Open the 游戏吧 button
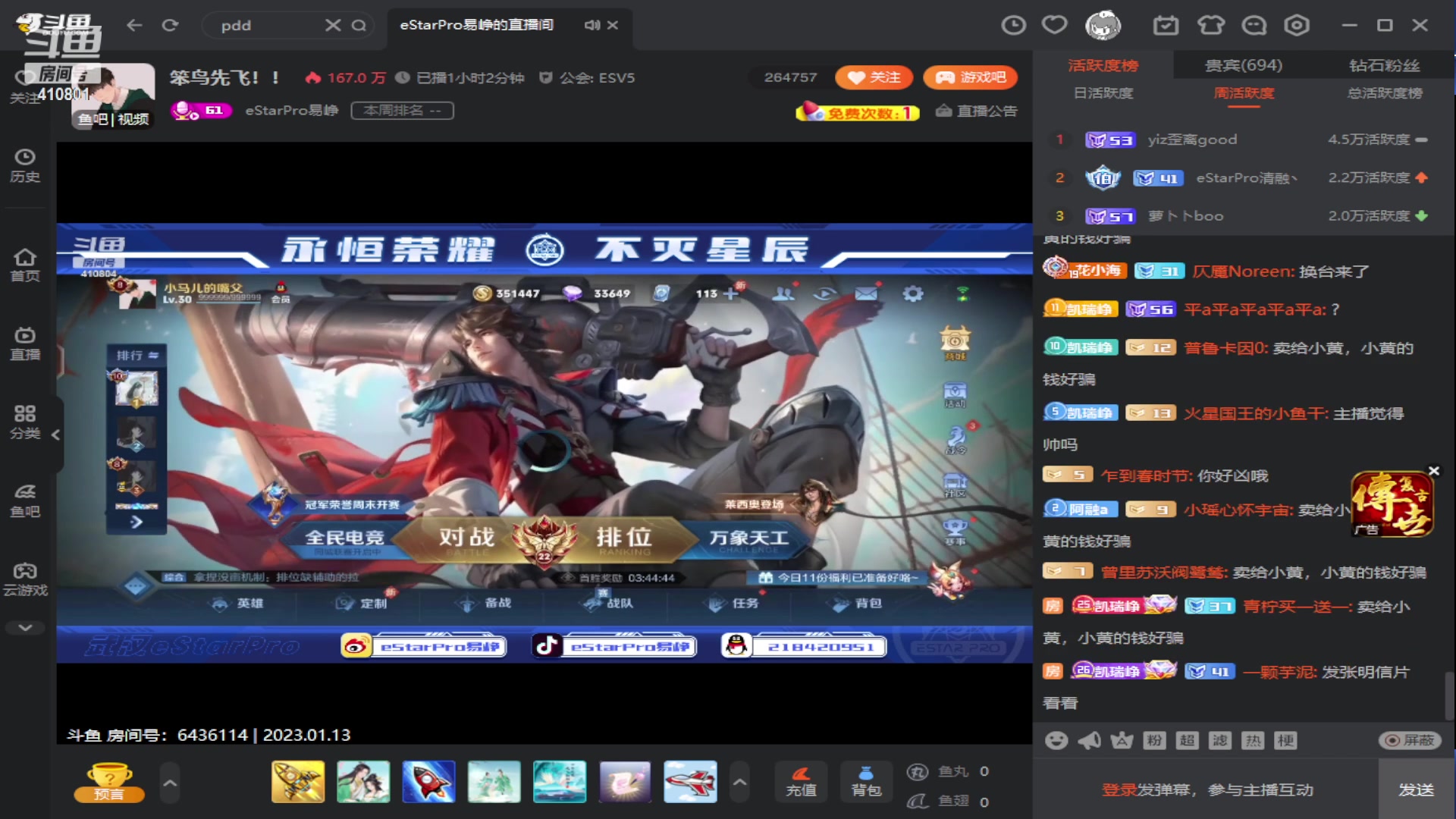Image resolution: width=1456 pixels, height=819 pixels. 971,77
